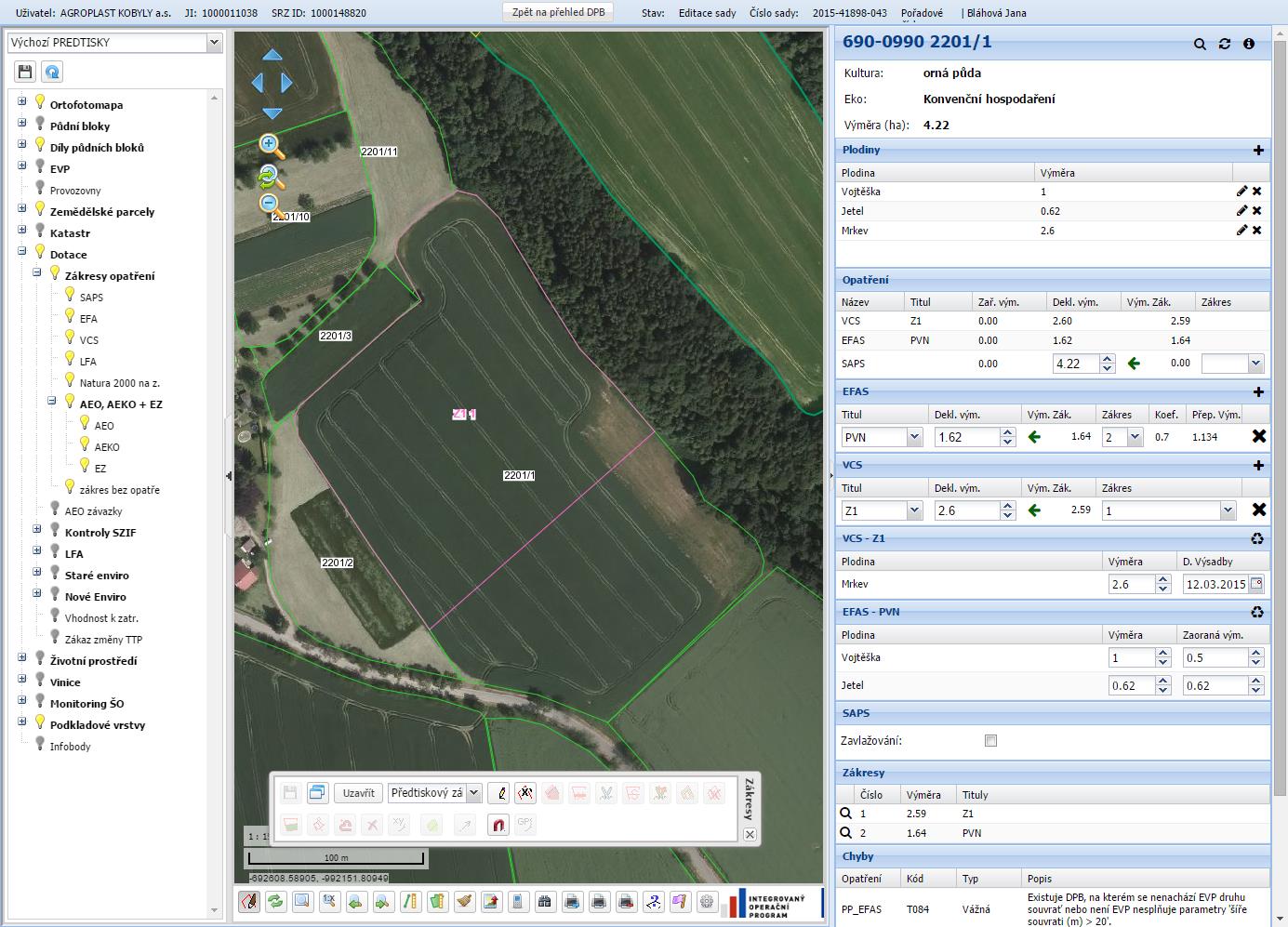Screen dimensions: 1288x927
Task: Open the EFAS zákres number dropdown
Action: [x=1135, y=437]
